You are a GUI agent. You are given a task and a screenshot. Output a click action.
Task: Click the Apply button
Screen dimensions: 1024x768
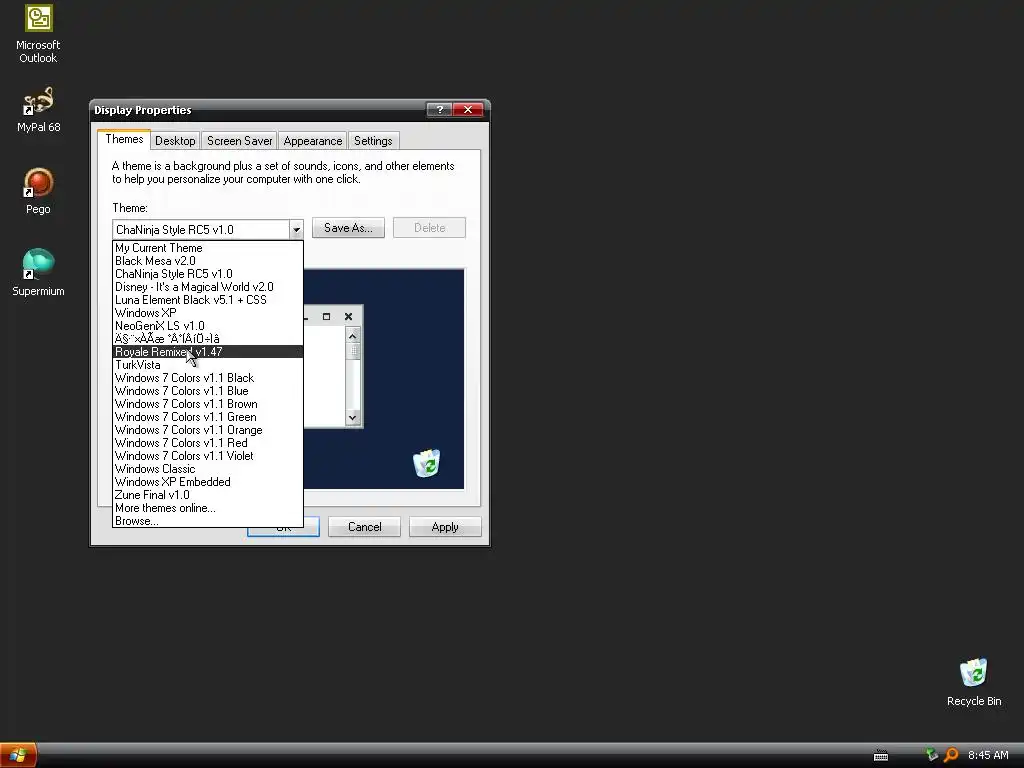coord(445,527)
